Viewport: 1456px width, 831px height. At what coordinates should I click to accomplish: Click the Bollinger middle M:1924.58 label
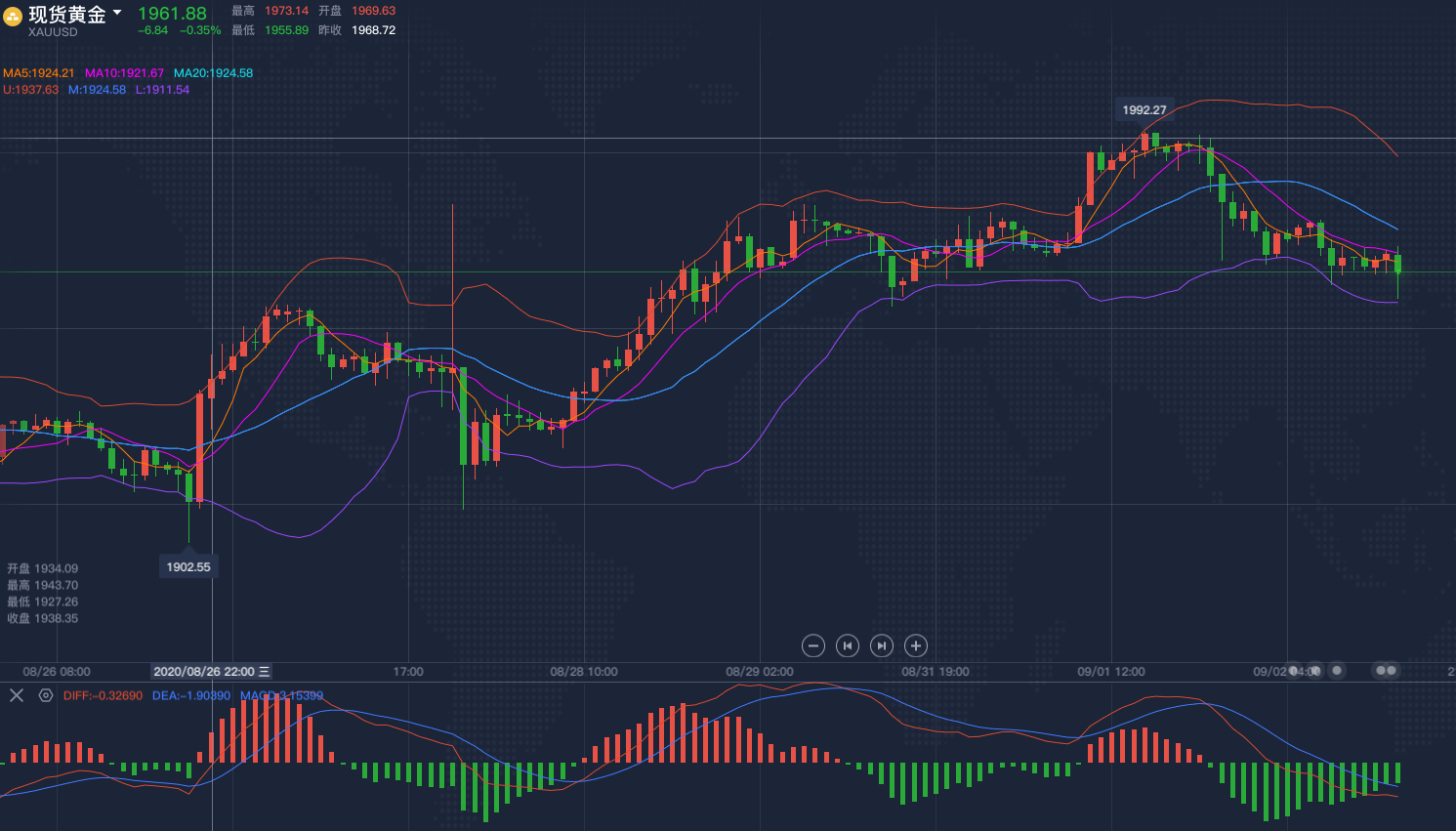(97, 90)
